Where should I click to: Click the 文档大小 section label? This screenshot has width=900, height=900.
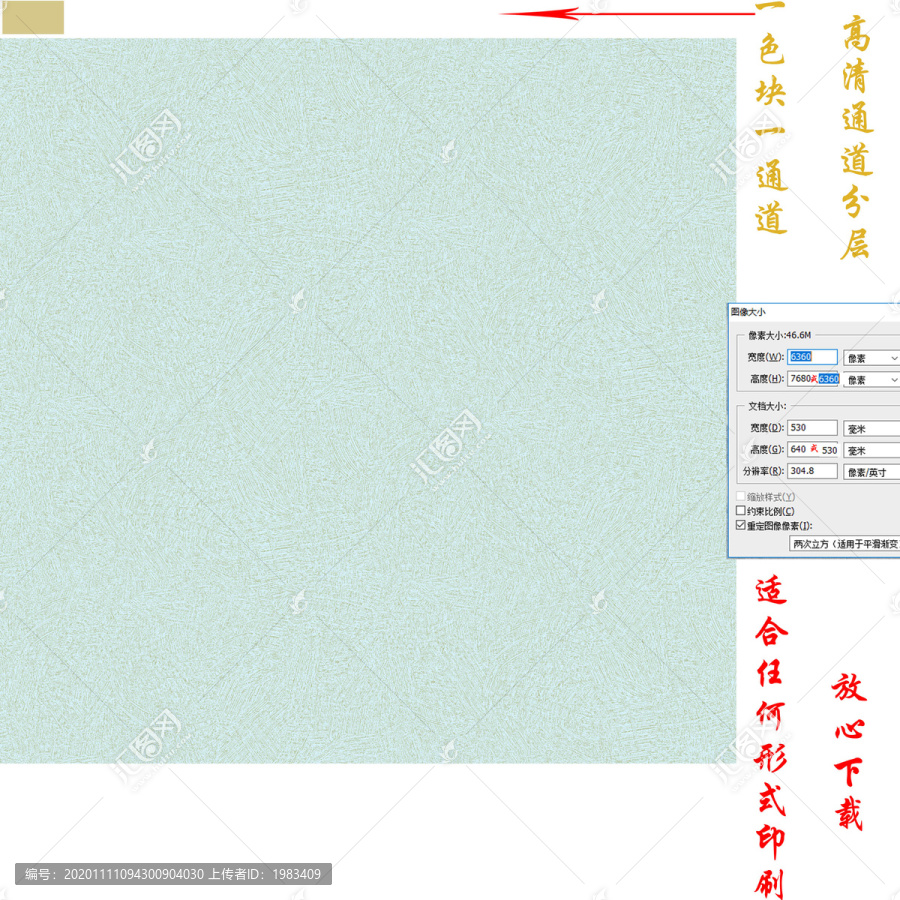[x=767, y=406]
